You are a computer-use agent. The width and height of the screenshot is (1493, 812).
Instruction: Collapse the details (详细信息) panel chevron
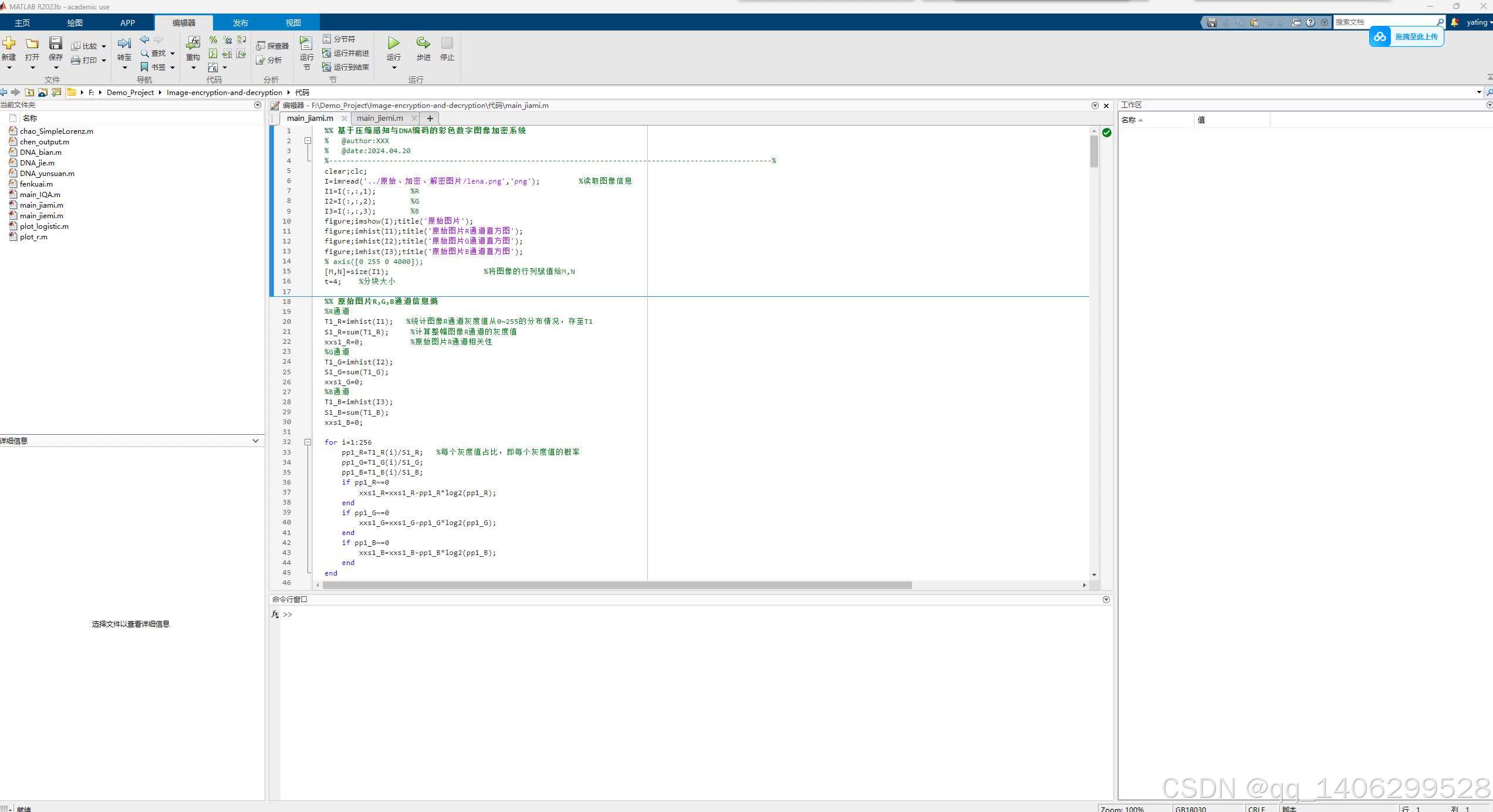pos(255,441)
